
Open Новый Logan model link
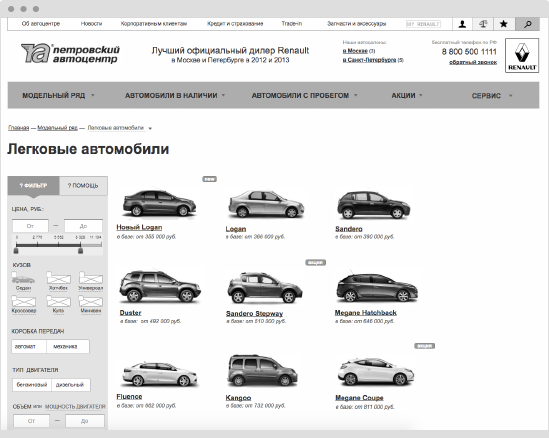coord(139,227)
